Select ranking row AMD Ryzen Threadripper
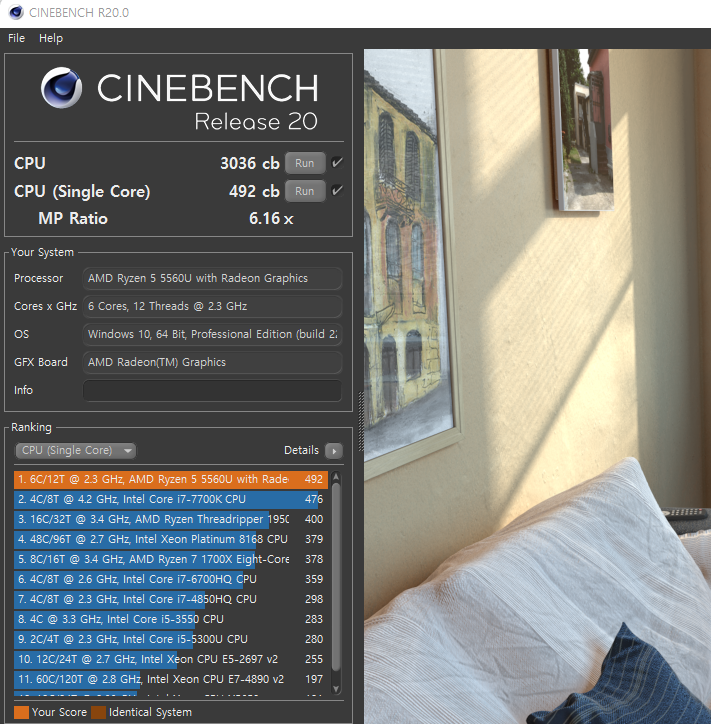The height and width of the screenshot is (724, 711). point(171,519)
